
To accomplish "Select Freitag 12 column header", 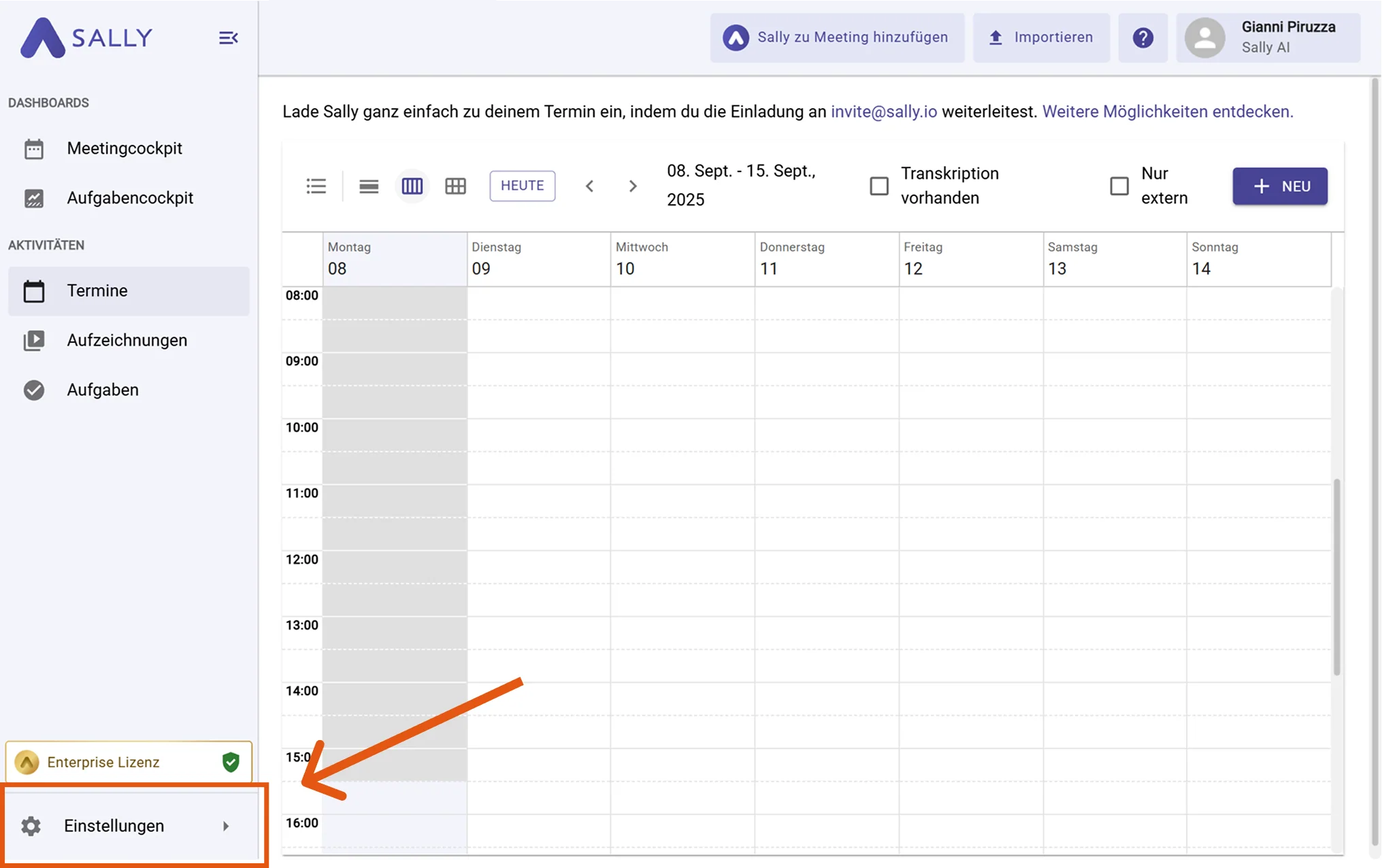I will (971, 258).
